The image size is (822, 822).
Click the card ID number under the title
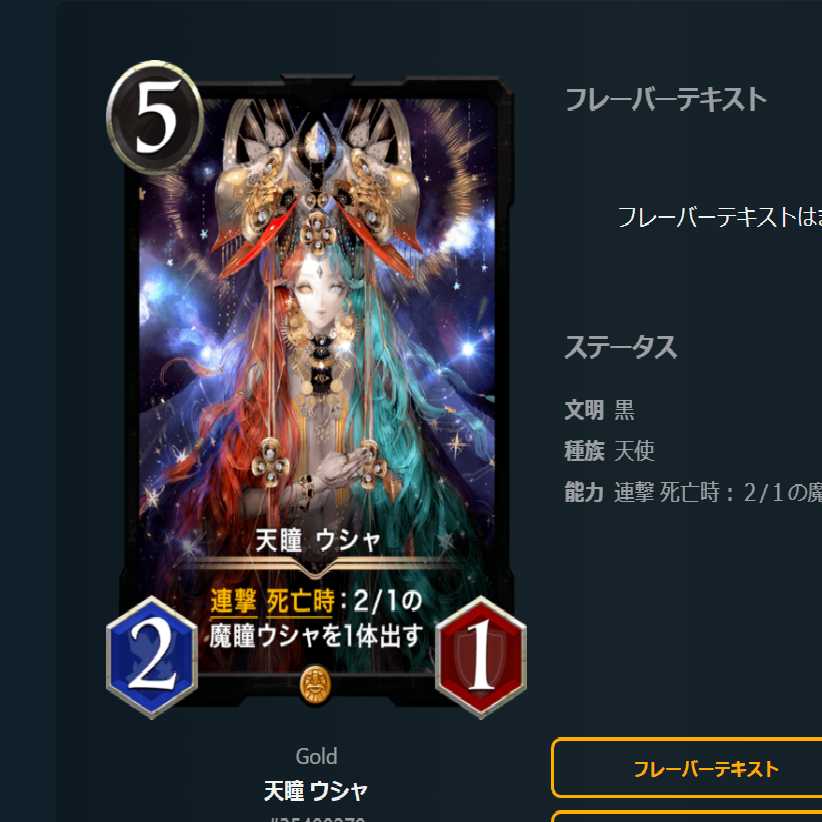tap(318, 819)
